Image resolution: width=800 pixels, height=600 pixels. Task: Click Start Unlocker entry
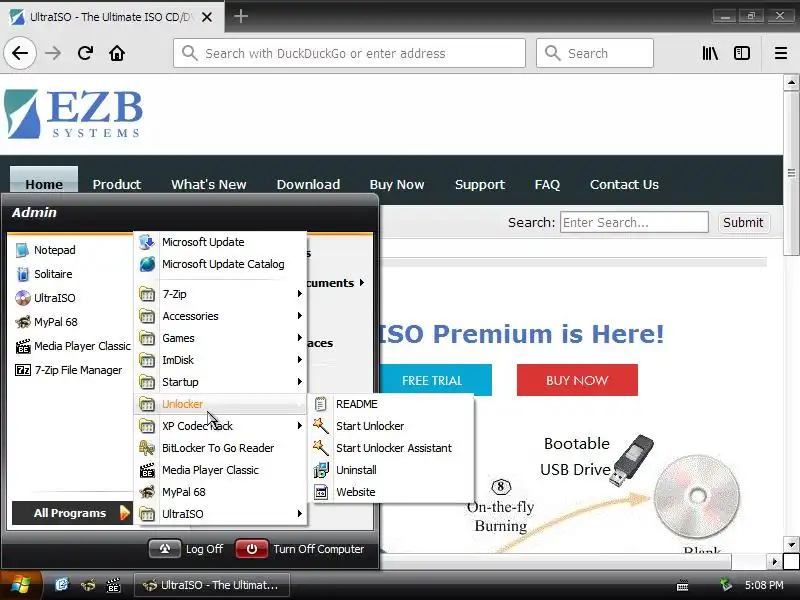[392, 426]
